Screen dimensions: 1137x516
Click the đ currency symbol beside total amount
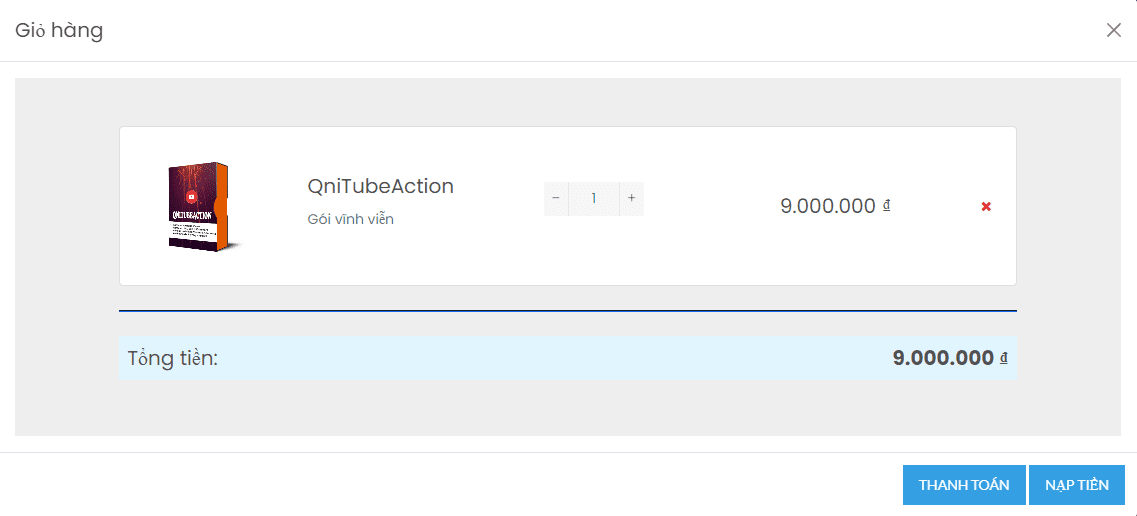tap(1004, 358)
